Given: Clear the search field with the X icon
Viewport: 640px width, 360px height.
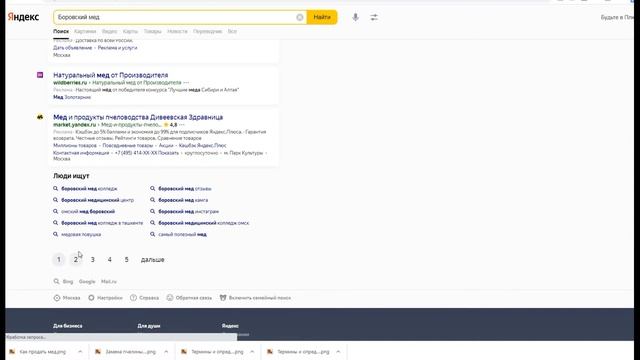Looking at the screenshot, I should pyautogui.click(x=300, y=17).
